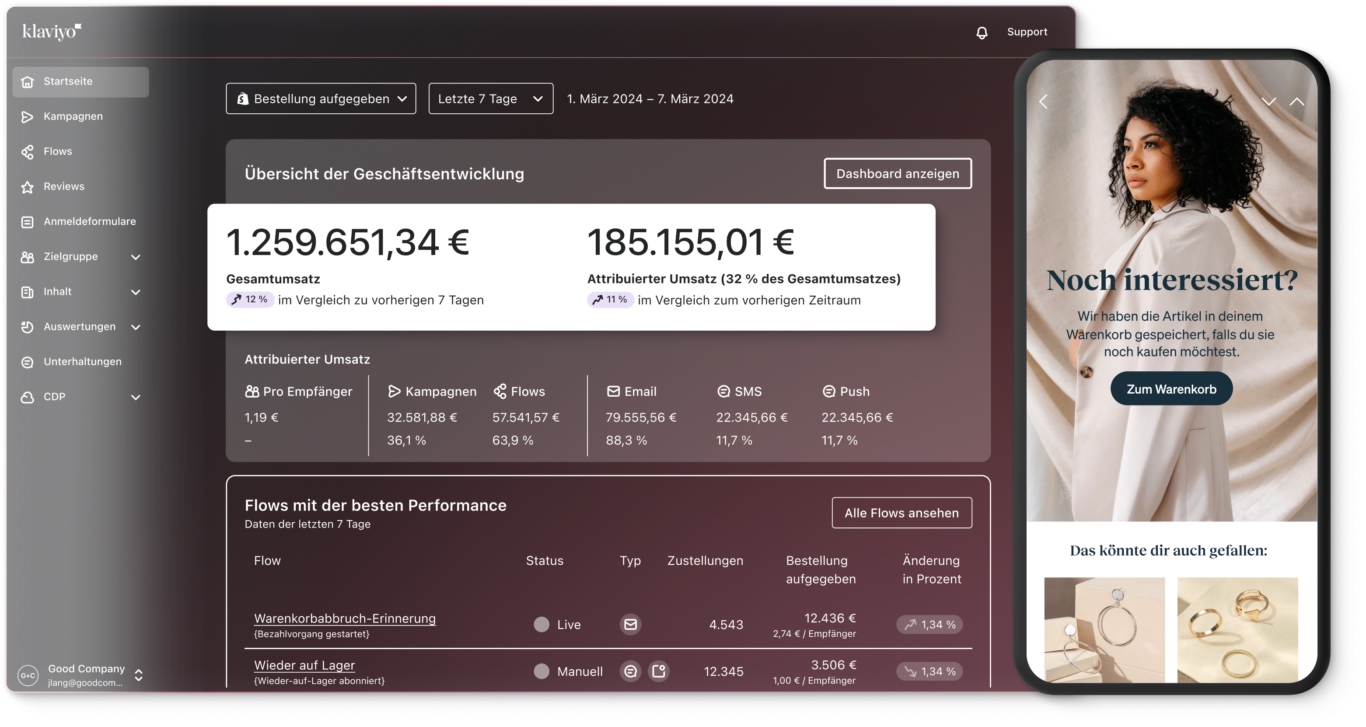Click the upward 1,34 % change badge
The height and width of the screenshot is (727, 1366).
click(x=930, y=625)
